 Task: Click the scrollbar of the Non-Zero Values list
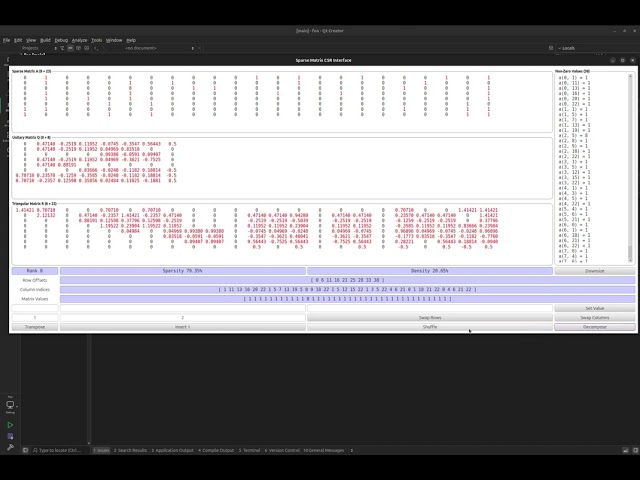(x=630, y=168)
